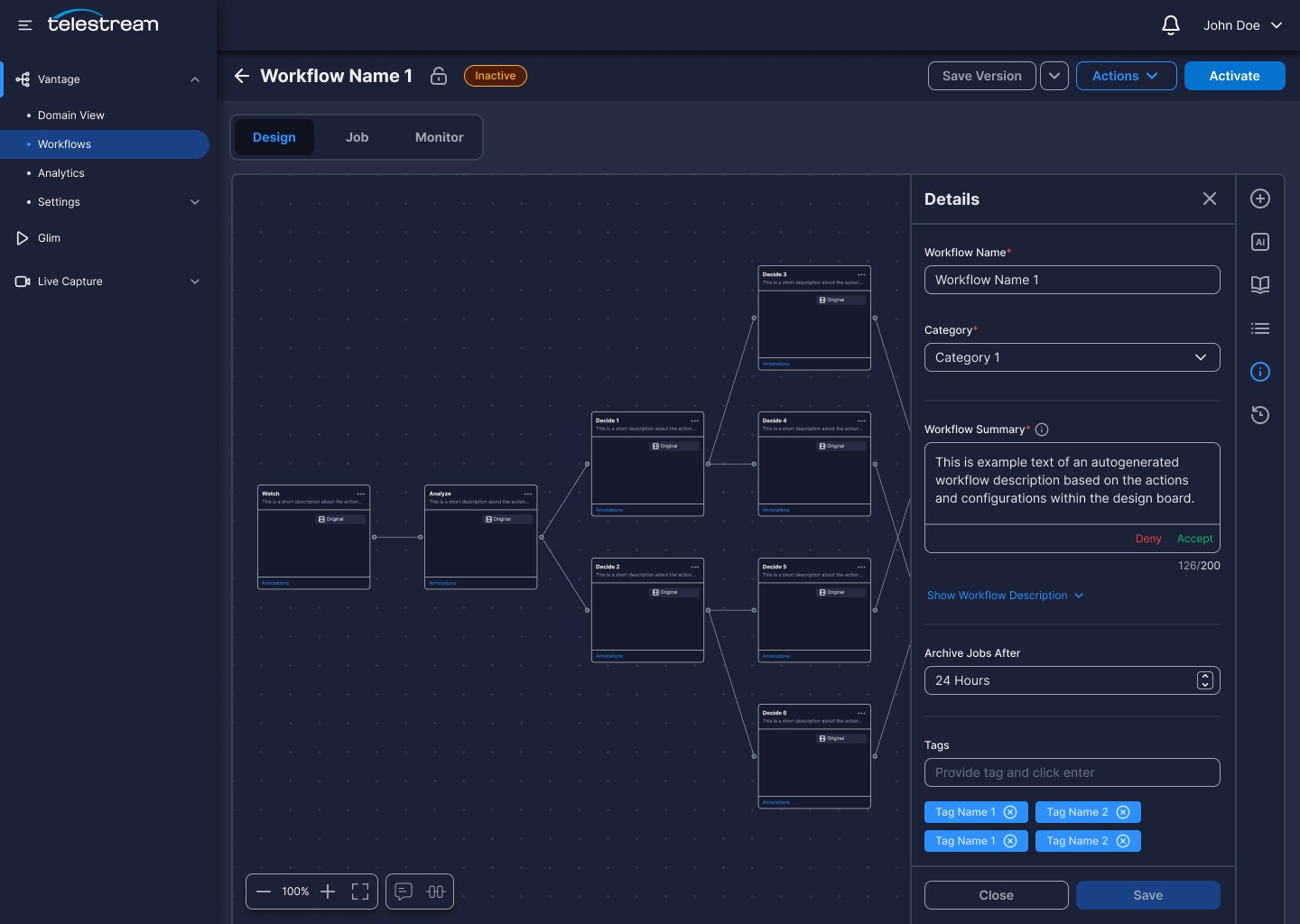Zoom in the canvas with plus icon
This screenshot has width=1300, height=924.
point(328,892)
